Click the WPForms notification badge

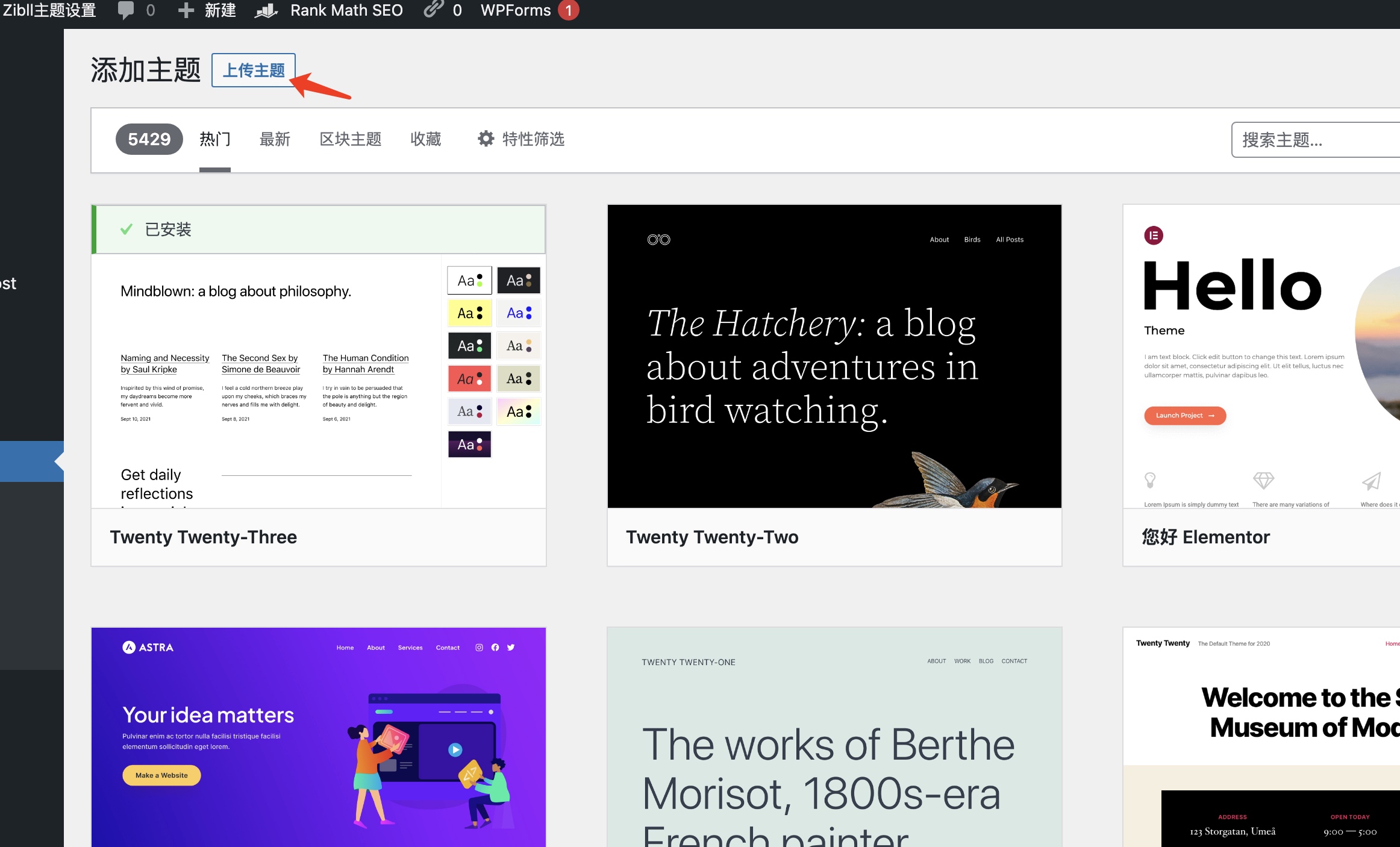[x=568, y=10]
